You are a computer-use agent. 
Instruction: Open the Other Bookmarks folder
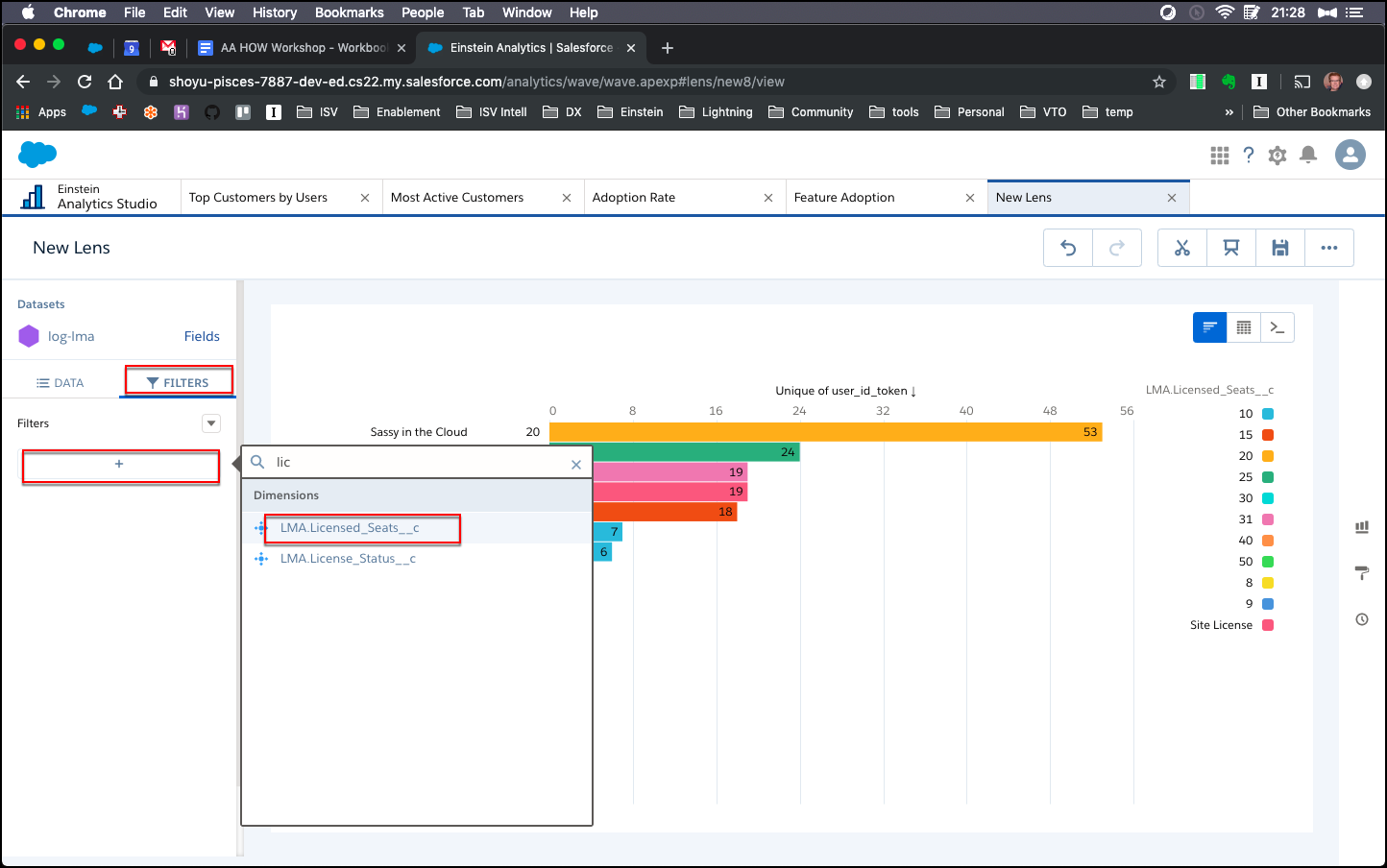(x=1312, y=112)
